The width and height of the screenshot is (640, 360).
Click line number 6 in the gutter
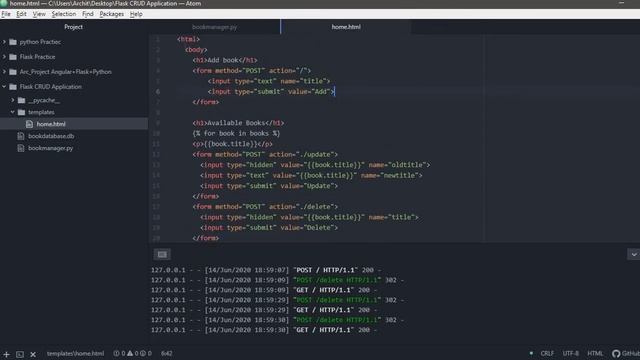(158, 92)
